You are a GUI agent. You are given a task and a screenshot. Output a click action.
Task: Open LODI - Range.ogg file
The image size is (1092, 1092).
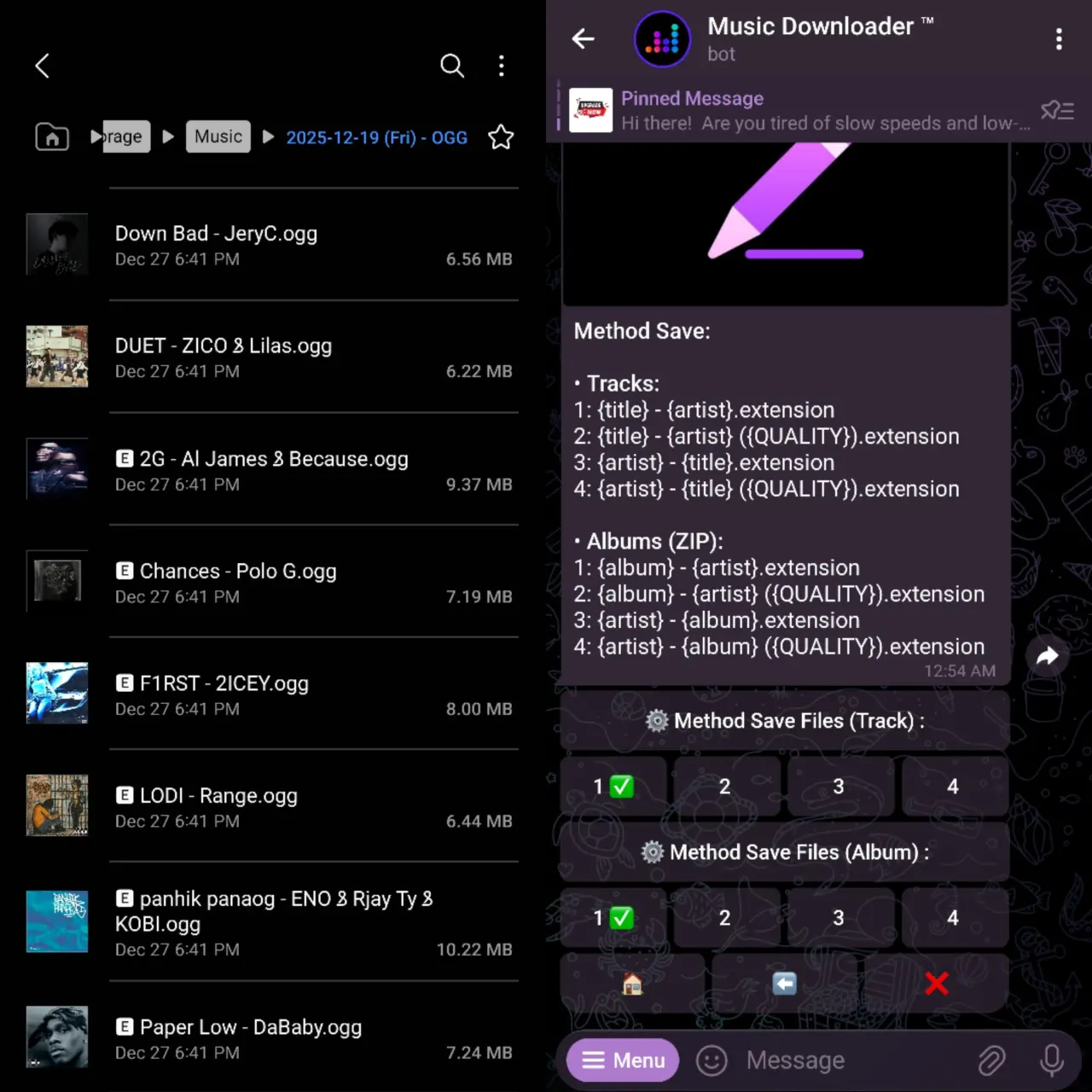pyautogui.click(x=271, y=807)
